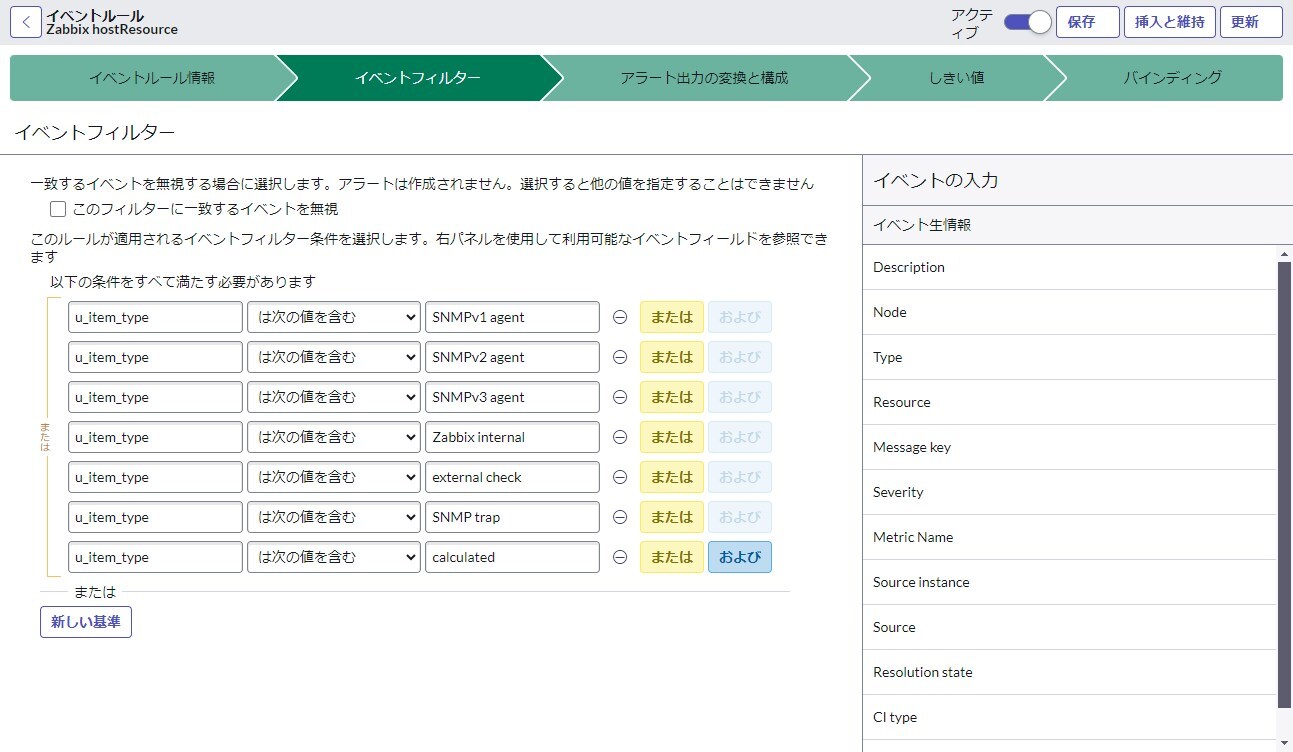Open operator dropdown for SNMPv1 agent row
1293x752 pixels.
point(334,317)
